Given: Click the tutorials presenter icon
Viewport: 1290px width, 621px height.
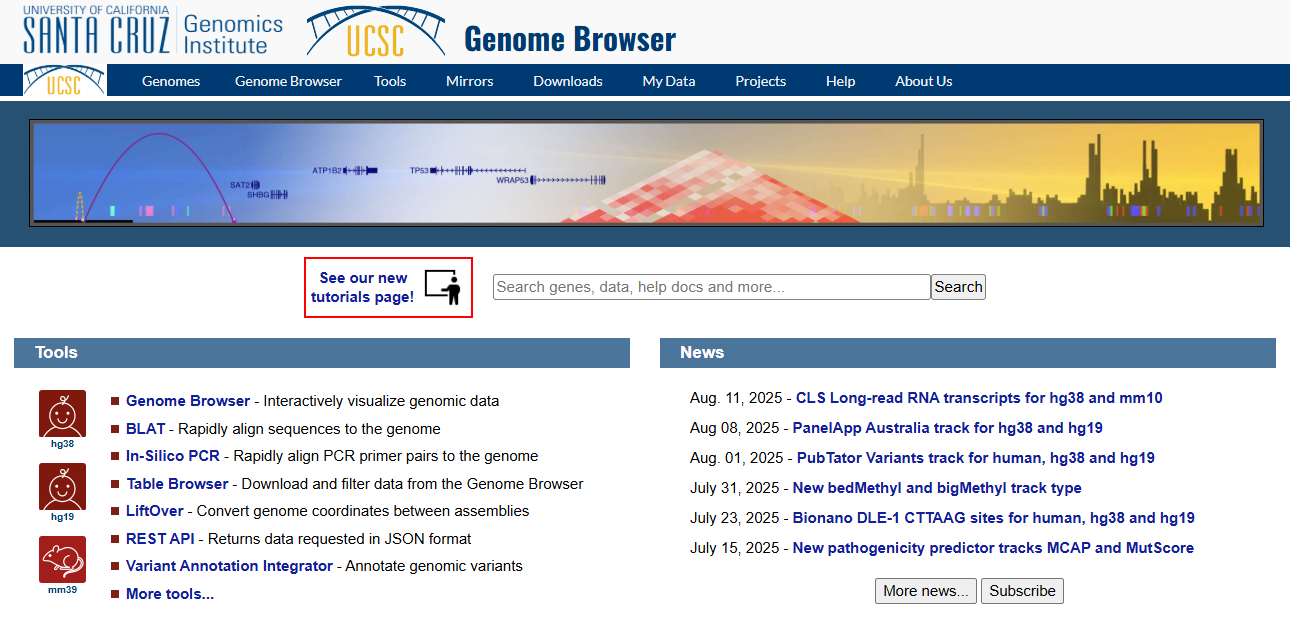Looking at the screenshot, I should (x=442, y=287).
